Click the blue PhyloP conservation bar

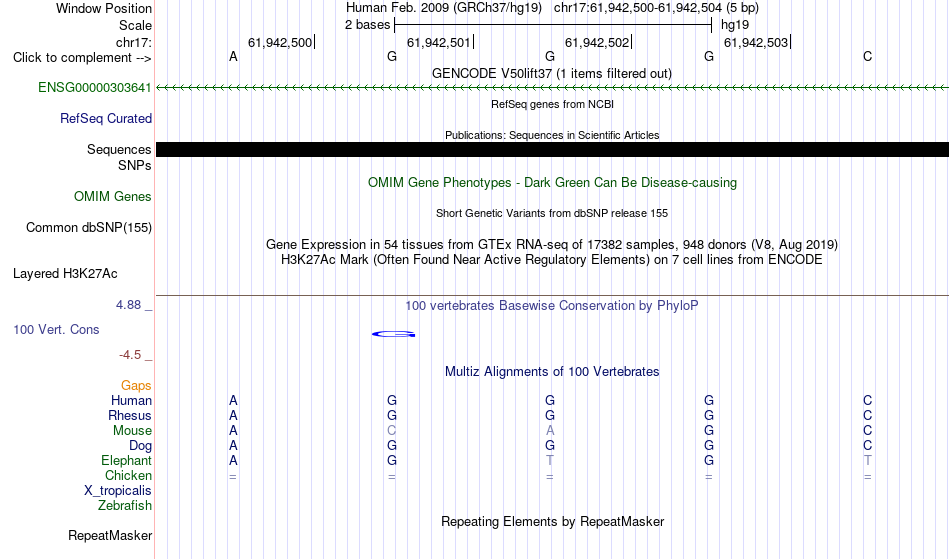point(394,334)
